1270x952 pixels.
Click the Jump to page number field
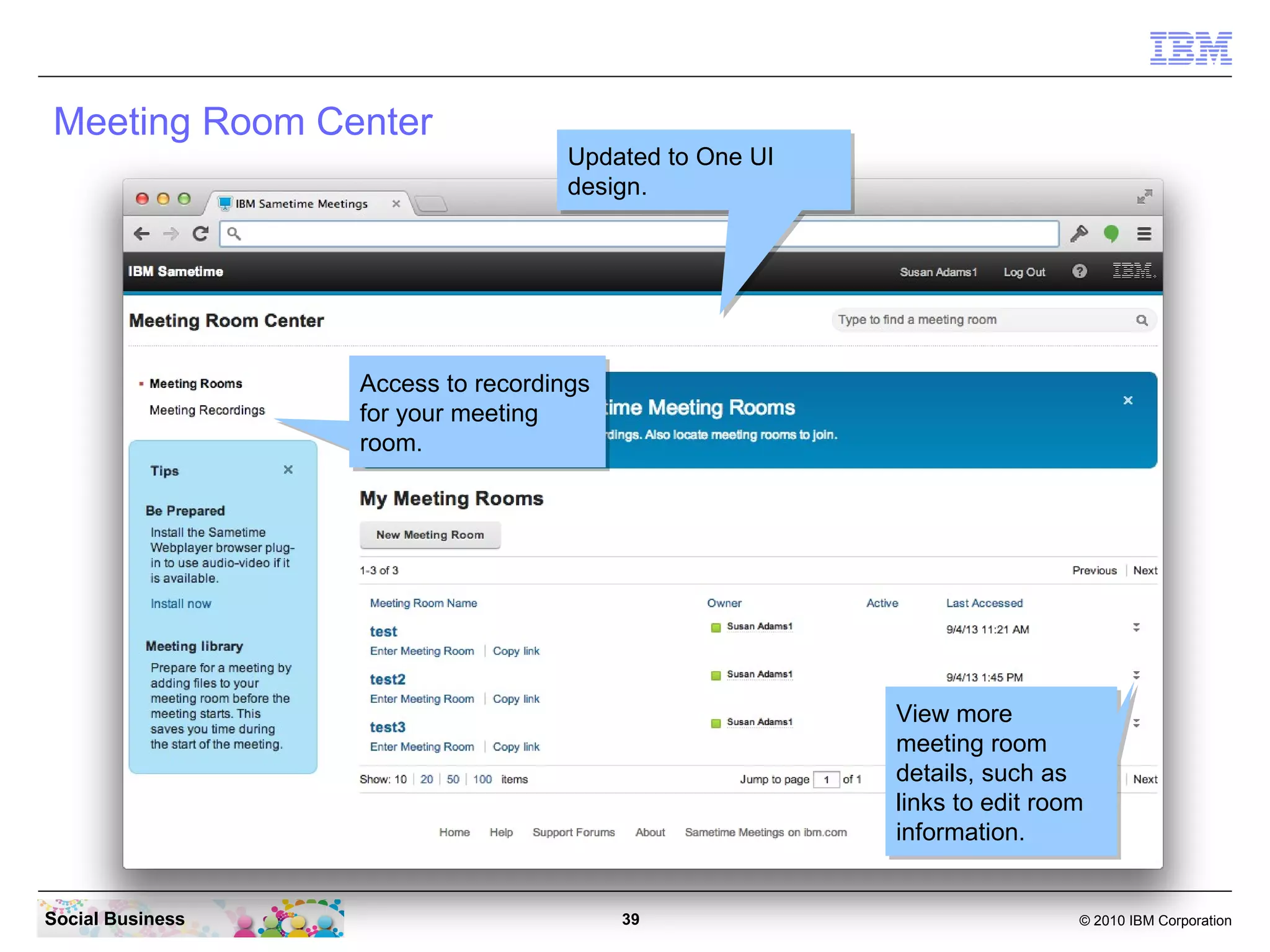pos(827,780)
